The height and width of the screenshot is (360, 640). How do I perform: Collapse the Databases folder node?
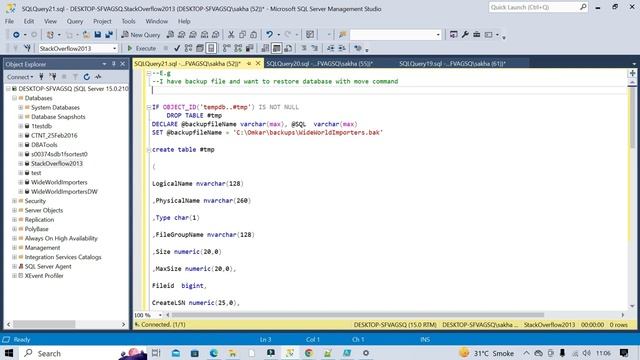(14, 98)
